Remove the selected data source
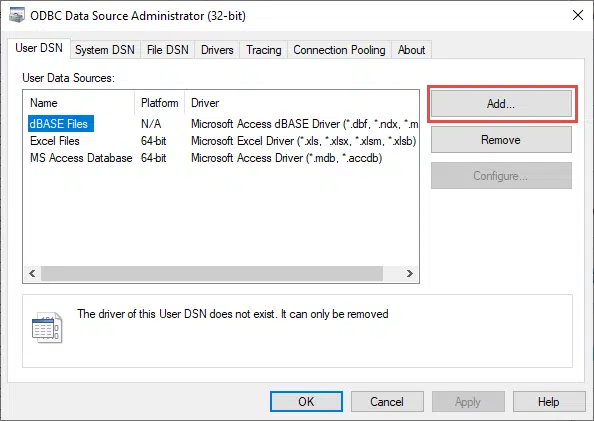This screenshot has width=594, height=421. [501, 139]
